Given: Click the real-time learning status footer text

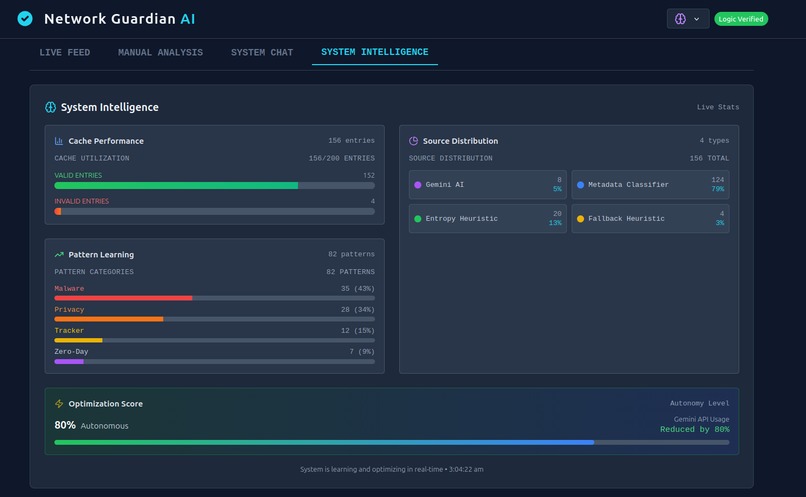Looking at the screenshot, I should pyautogui.click(x=392, y=469).
